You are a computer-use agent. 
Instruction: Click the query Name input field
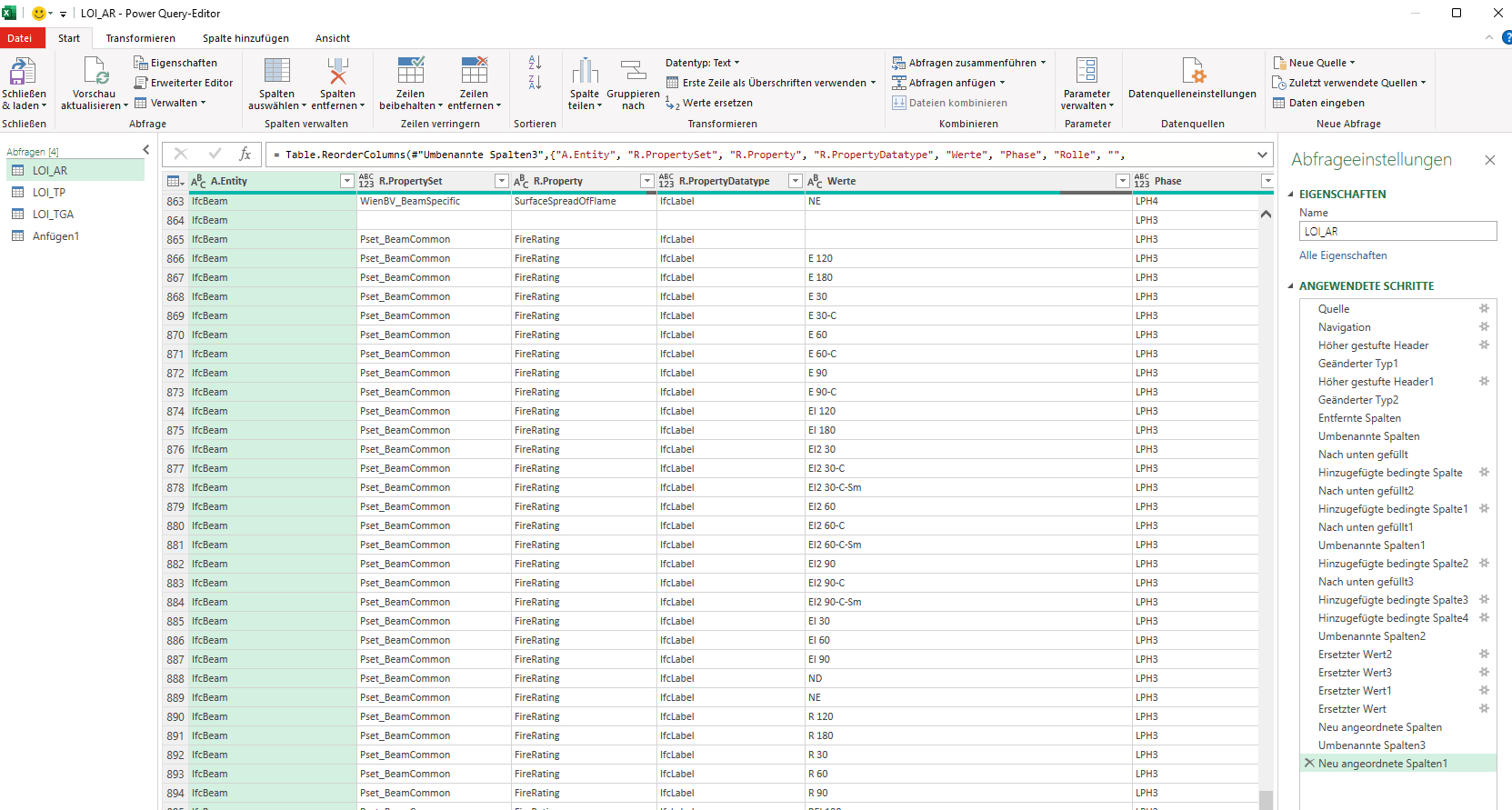coord(1397,231)
